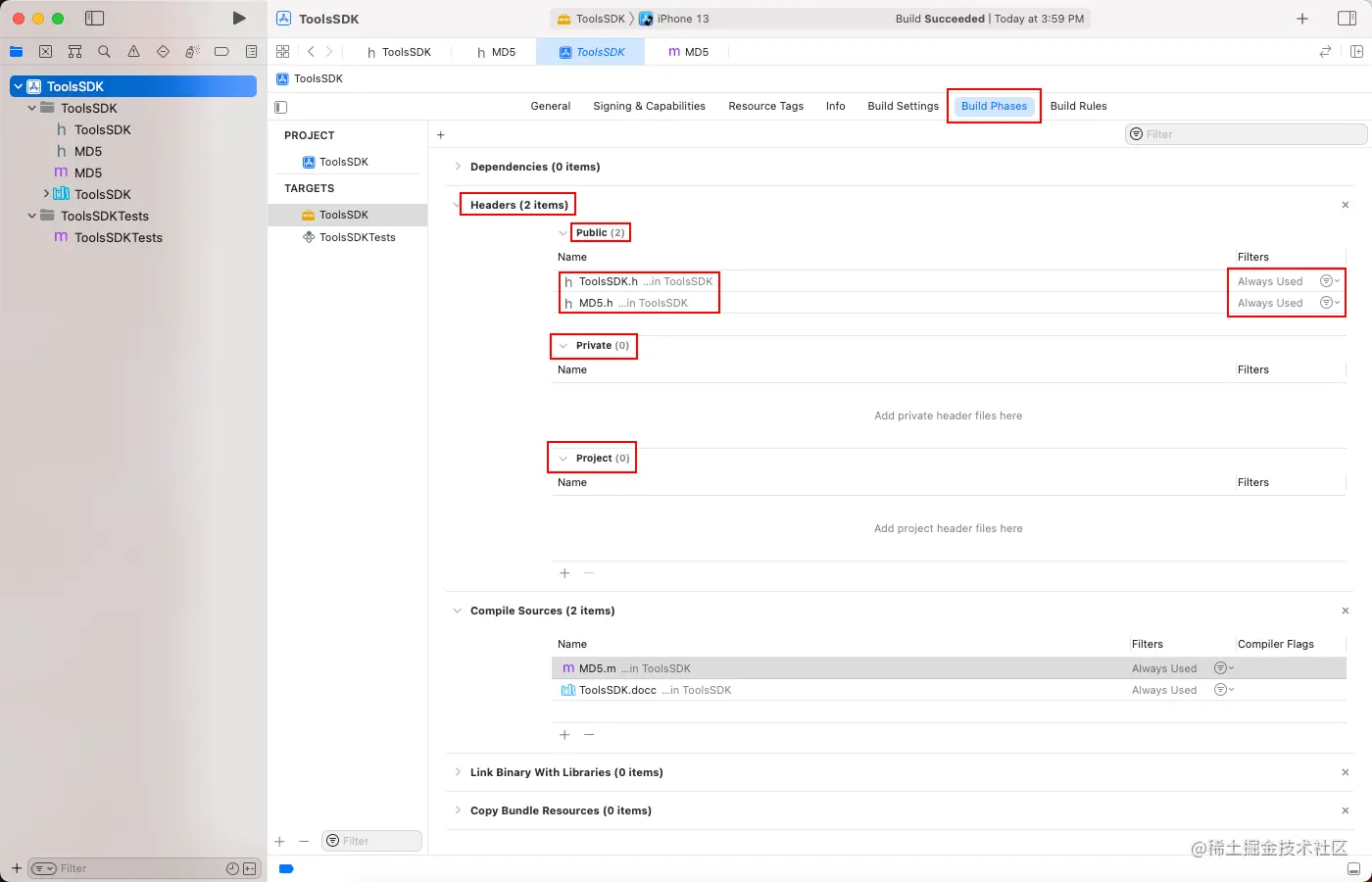Image resolution: width=1372 pixels, height=882 pixels.
Task: Add a new build phase
Action: pyautogui.click(x=441, y=135)
